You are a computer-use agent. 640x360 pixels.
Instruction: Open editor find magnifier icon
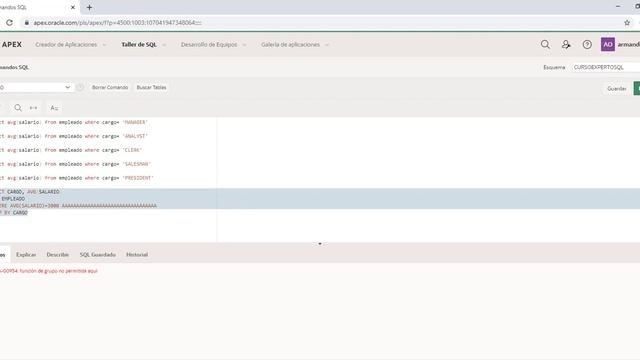(18, 108)
